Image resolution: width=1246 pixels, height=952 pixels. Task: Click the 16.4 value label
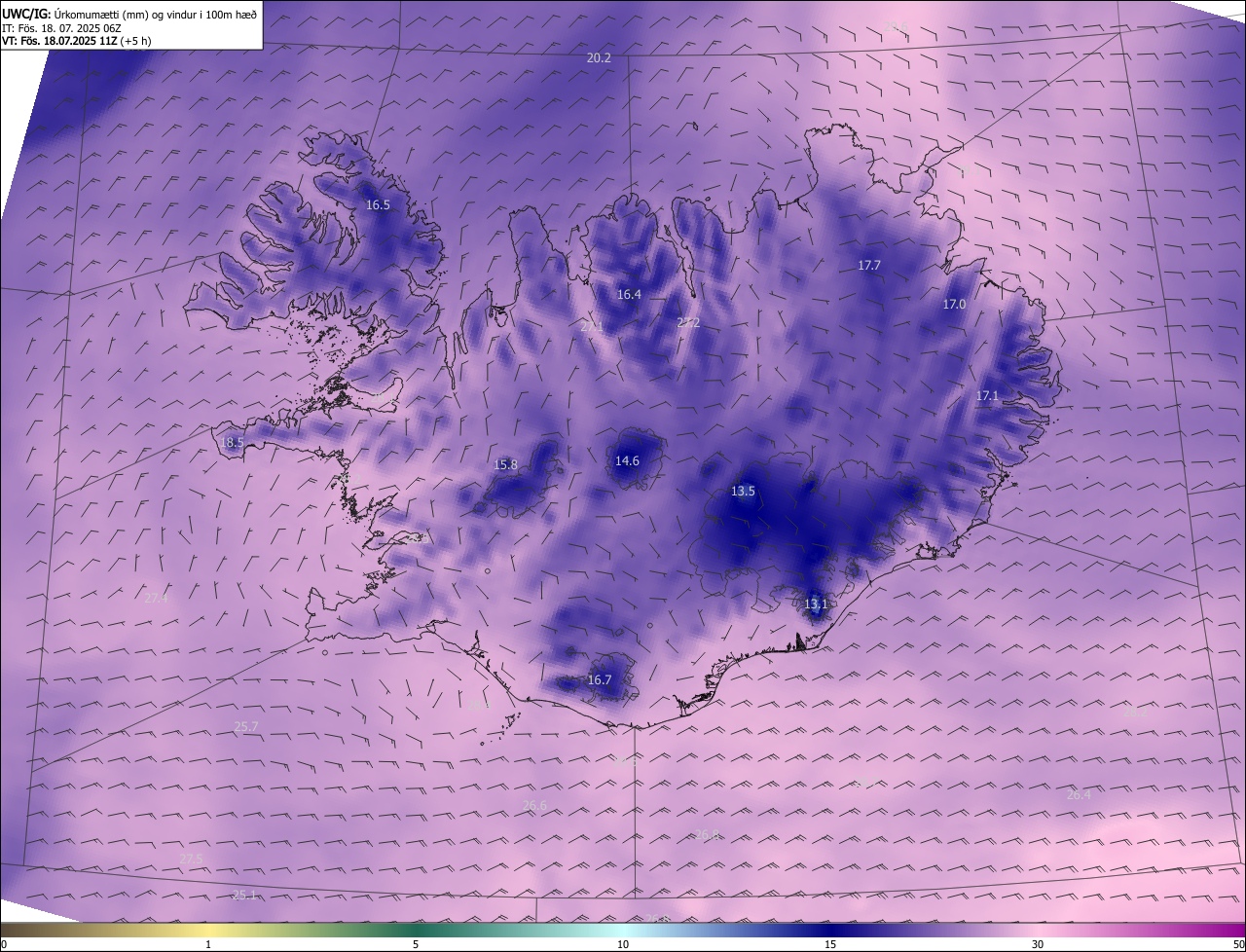[x=629, y=295]
